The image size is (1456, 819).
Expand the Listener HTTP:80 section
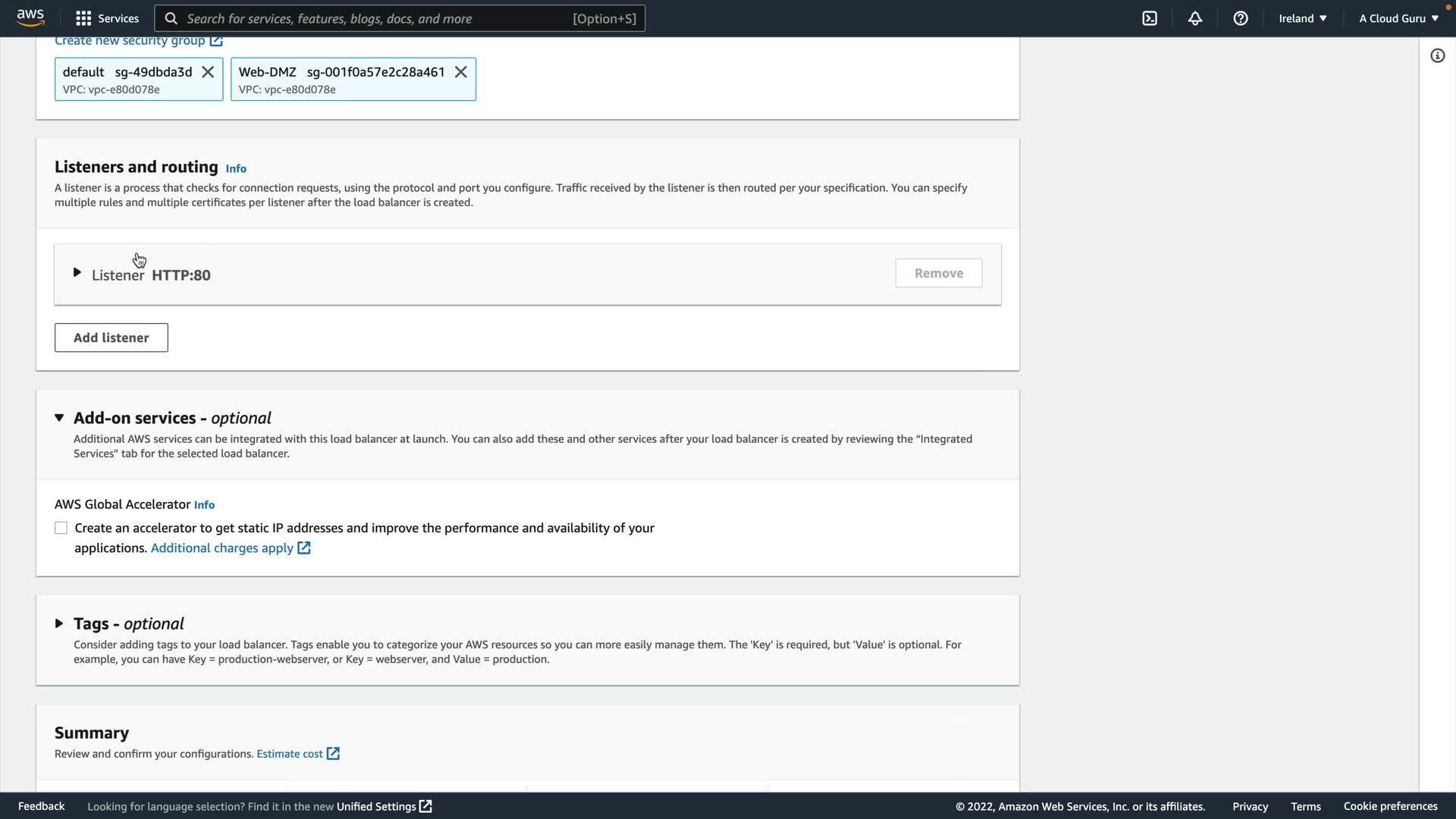coord(77,272)
